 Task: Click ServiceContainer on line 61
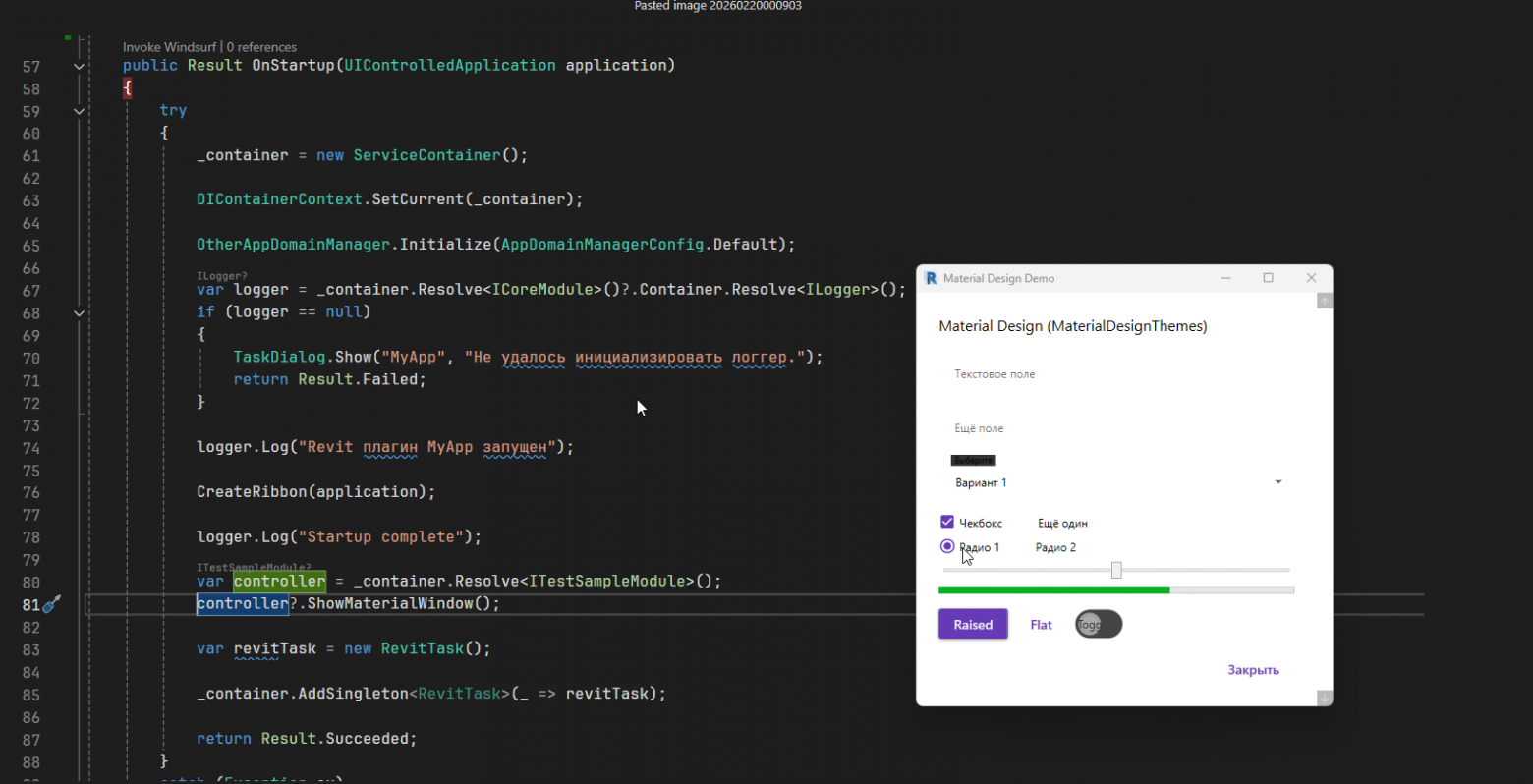427,155
